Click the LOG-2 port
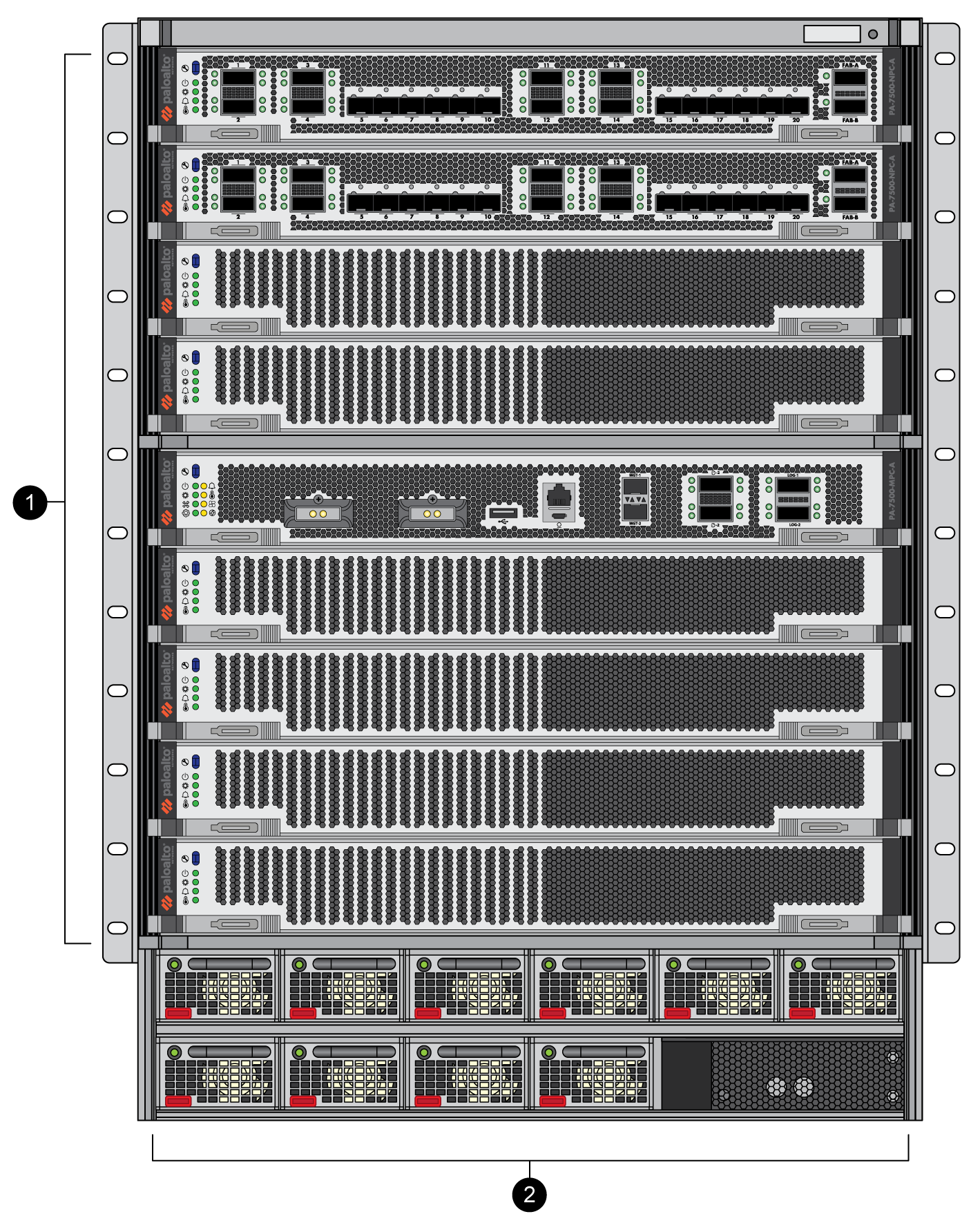 tap(793, 513)
